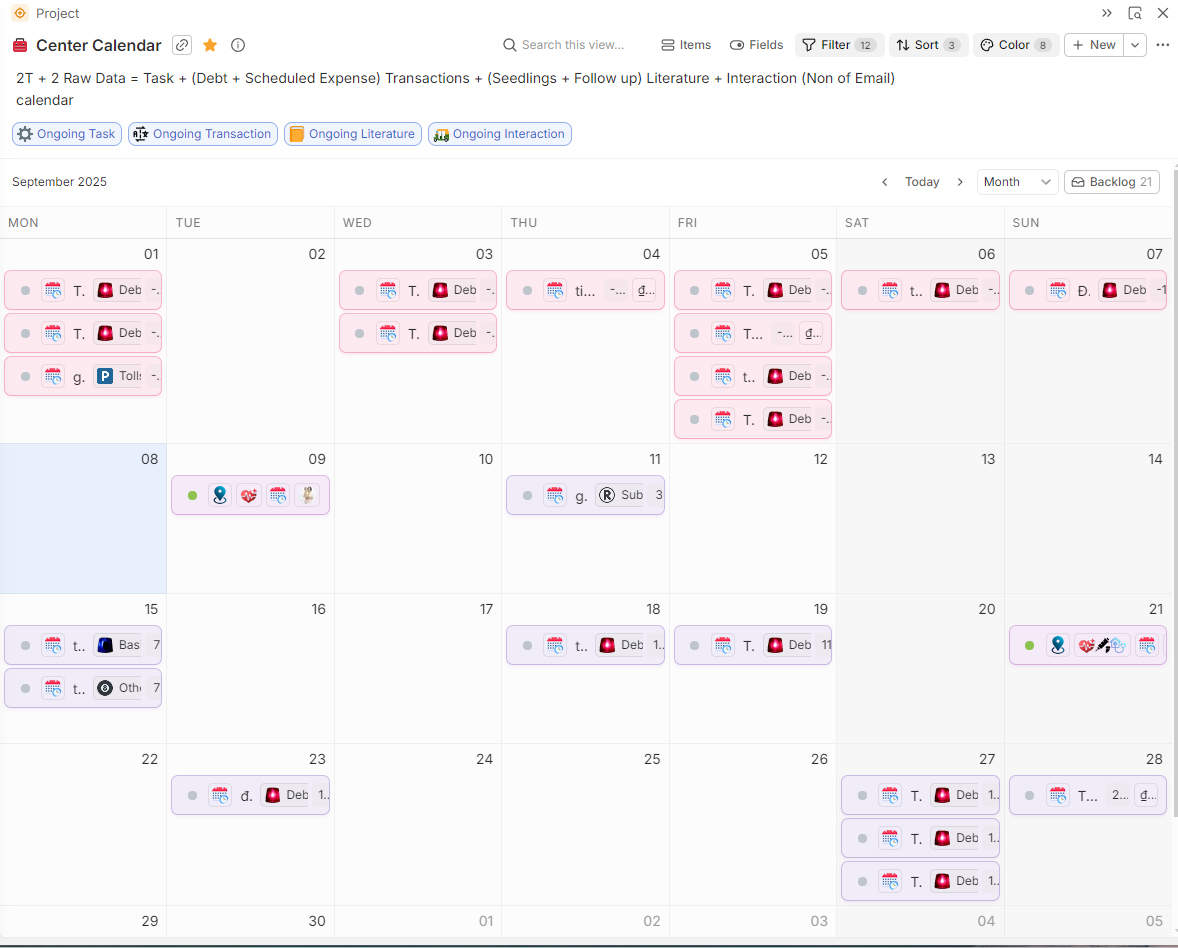Click calendar icon of item on Saturday 06
1178x948 pixels.
[x=890, y=291]
